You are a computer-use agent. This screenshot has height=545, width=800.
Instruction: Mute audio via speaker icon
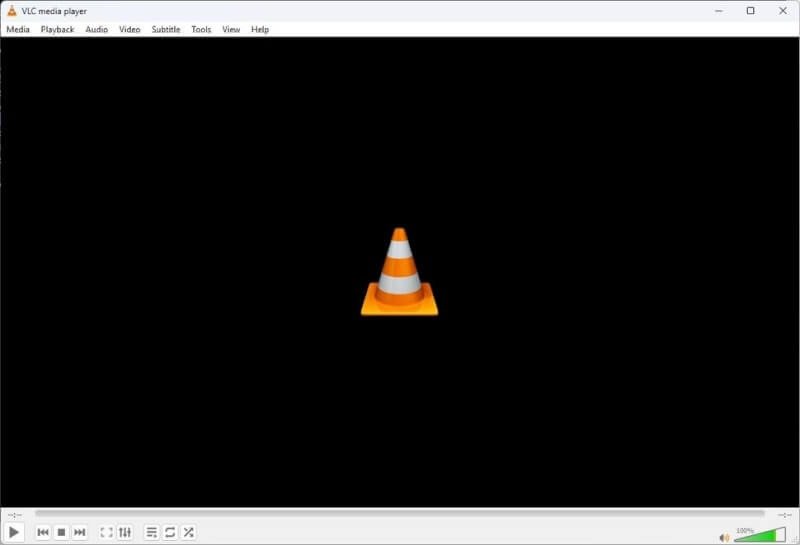(724, 537)
